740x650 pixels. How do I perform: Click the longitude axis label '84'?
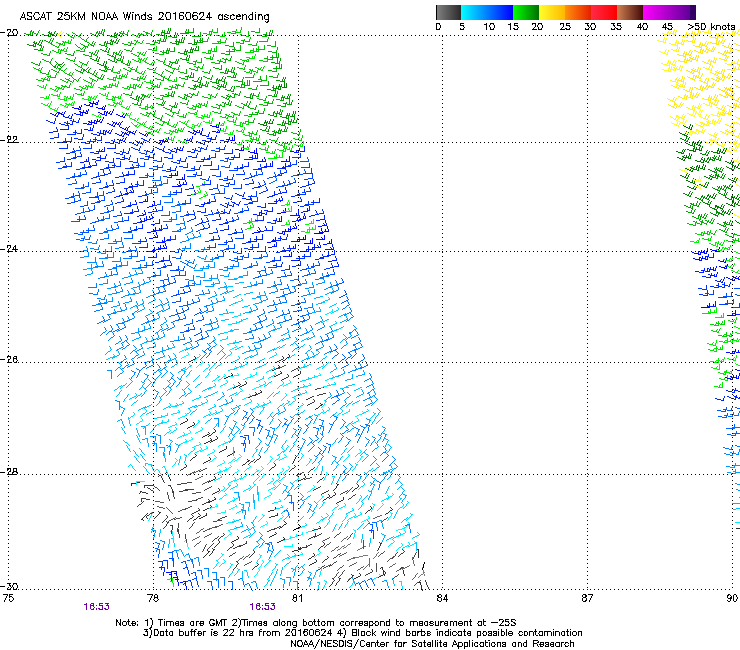point(442,598)
